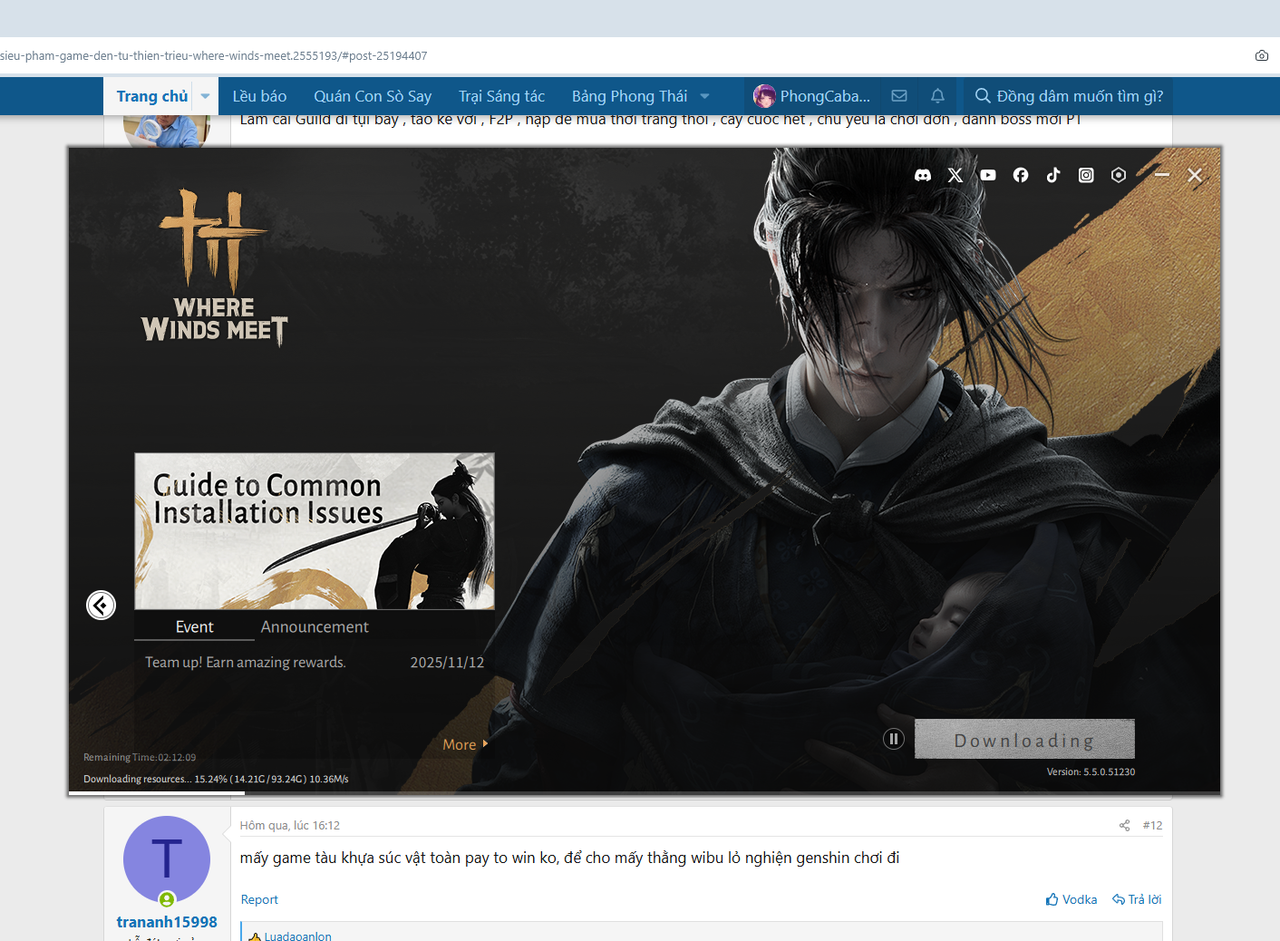Open the YouTube channel icon
1280x941 pixels.
click(988, 174)
